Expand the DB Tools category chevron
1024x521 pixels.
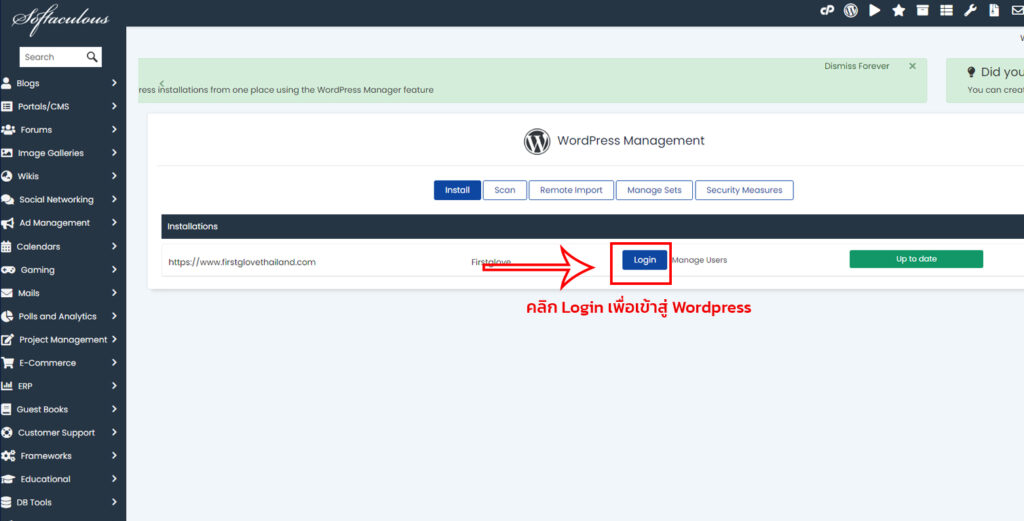[x=114, y=502]
